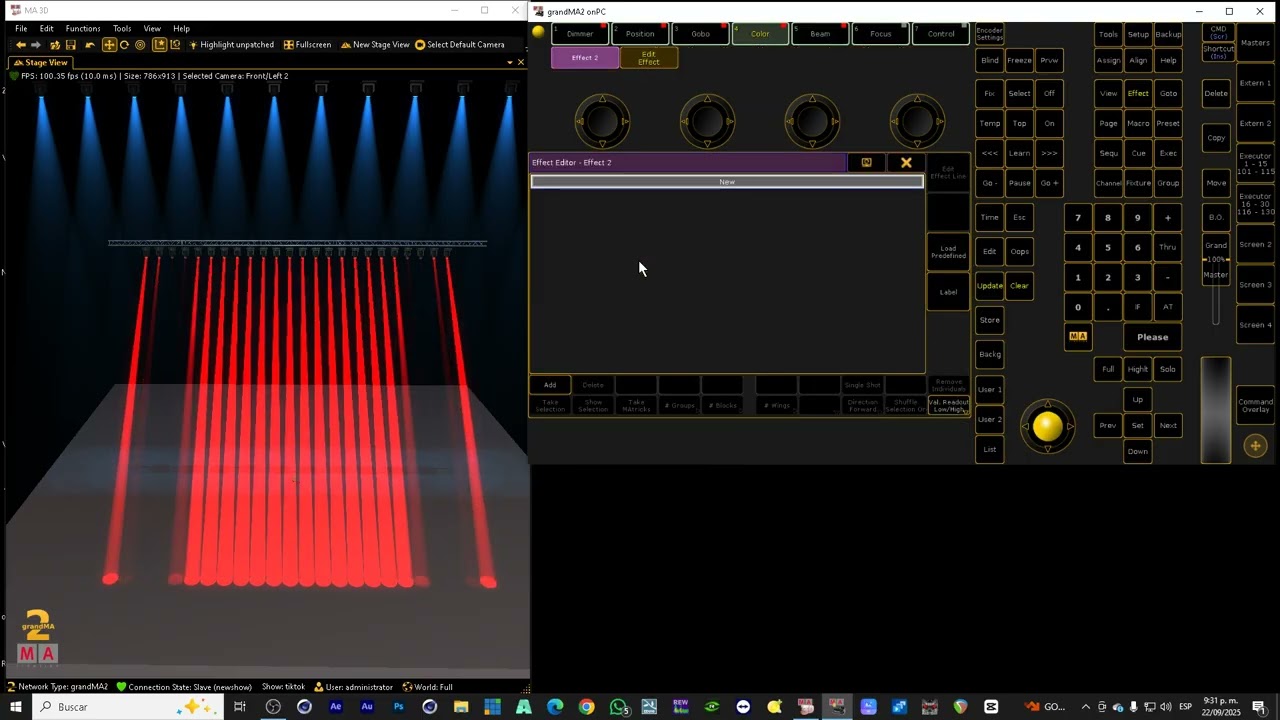The image size is (1280, 720).
Task: Click the Store key
Action: pos(990,320)
